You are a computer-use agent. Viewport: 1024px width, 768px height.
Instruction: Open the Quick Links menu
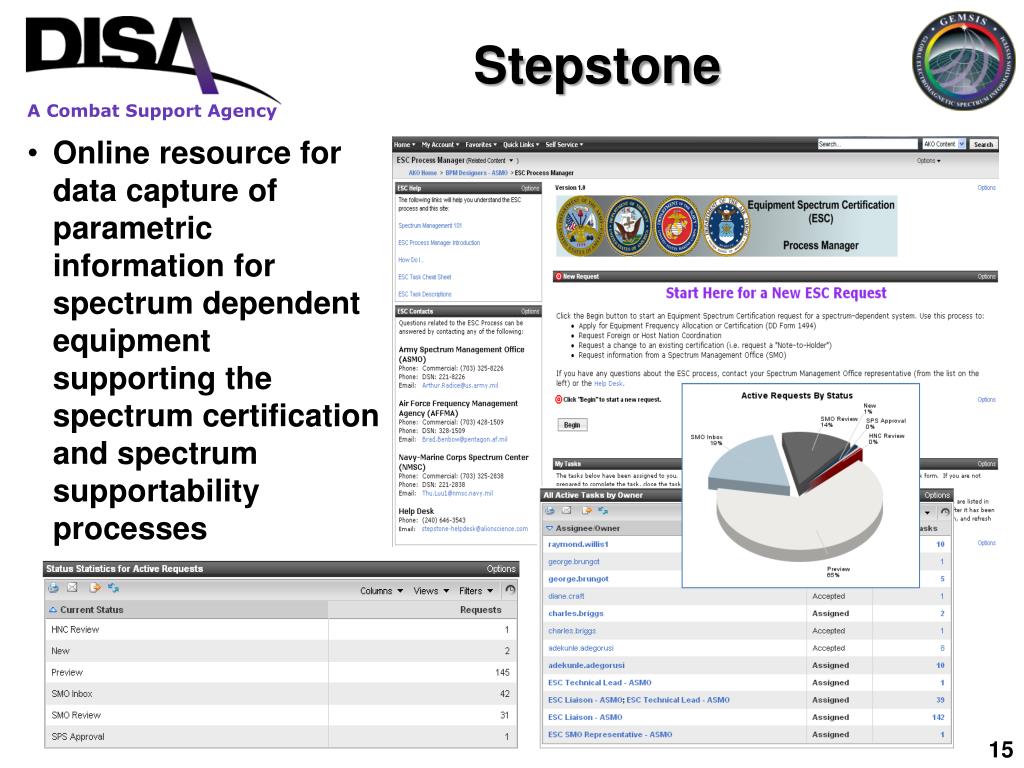click(520, 144)
